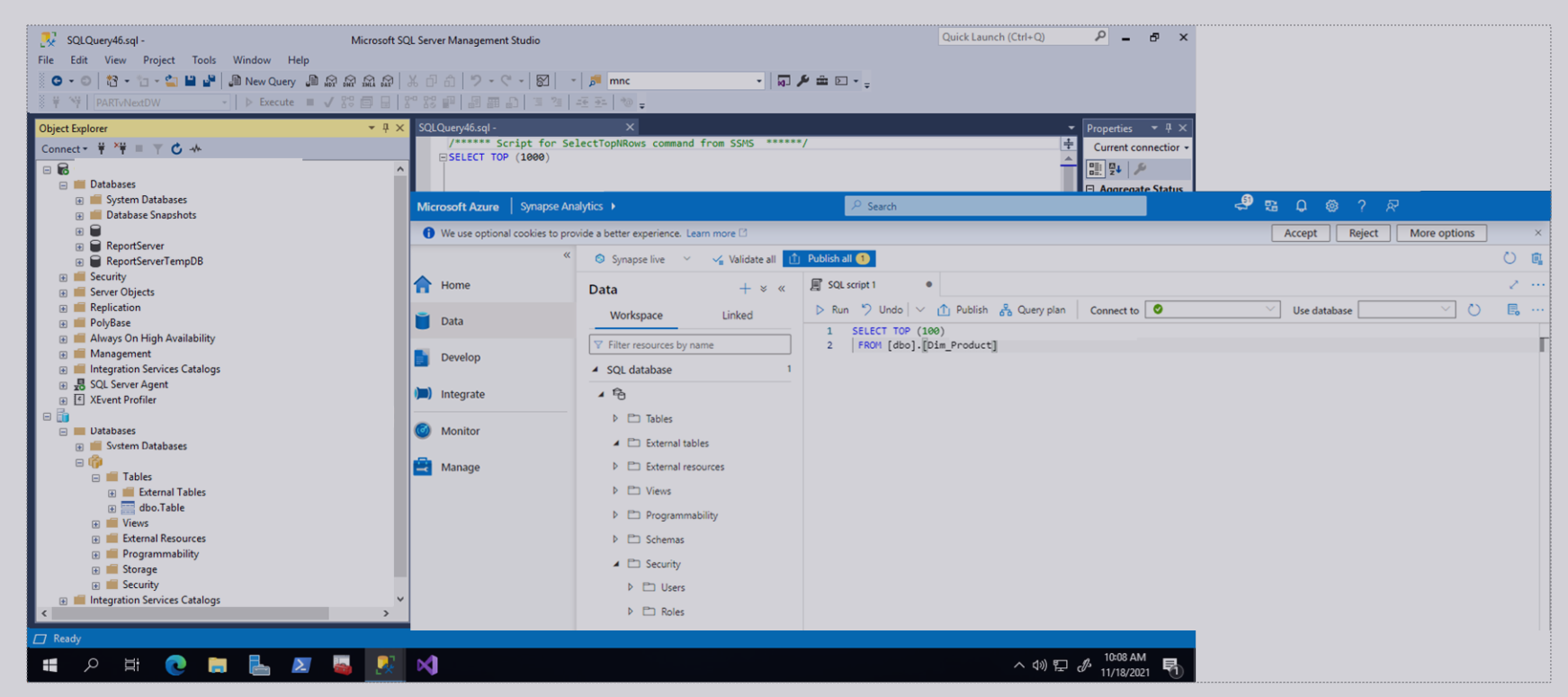Open the Project menu in SSMS
Image resolution: width=1568 pixels, height=697 pixels.
coord(159,60)
